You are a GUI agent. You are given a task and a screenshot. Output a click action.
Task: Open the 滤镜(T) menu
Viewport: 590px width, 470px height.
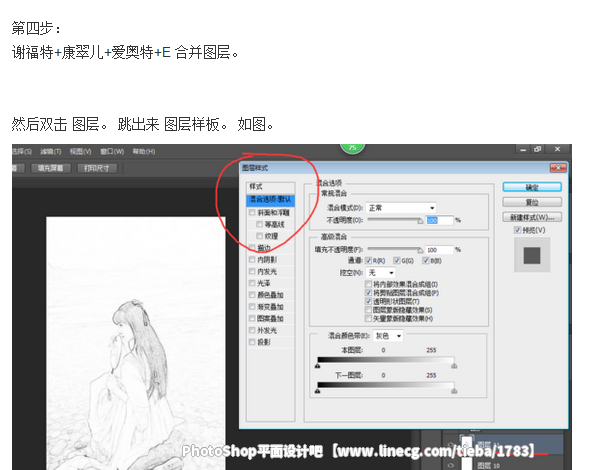[x=50, y=151]
